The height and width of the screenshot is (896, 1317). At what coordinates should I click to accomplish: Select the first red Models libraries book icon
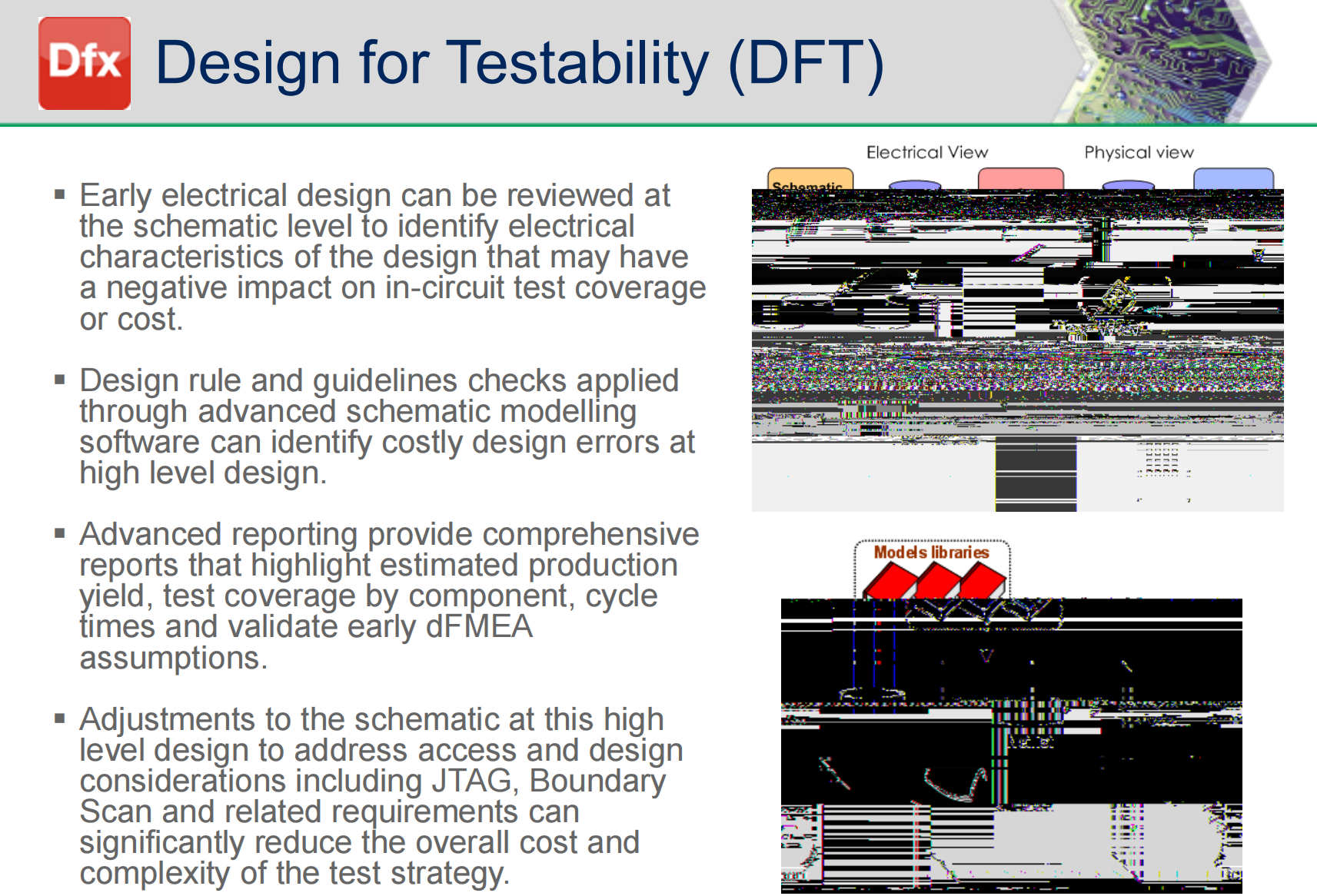click(891, 581)
